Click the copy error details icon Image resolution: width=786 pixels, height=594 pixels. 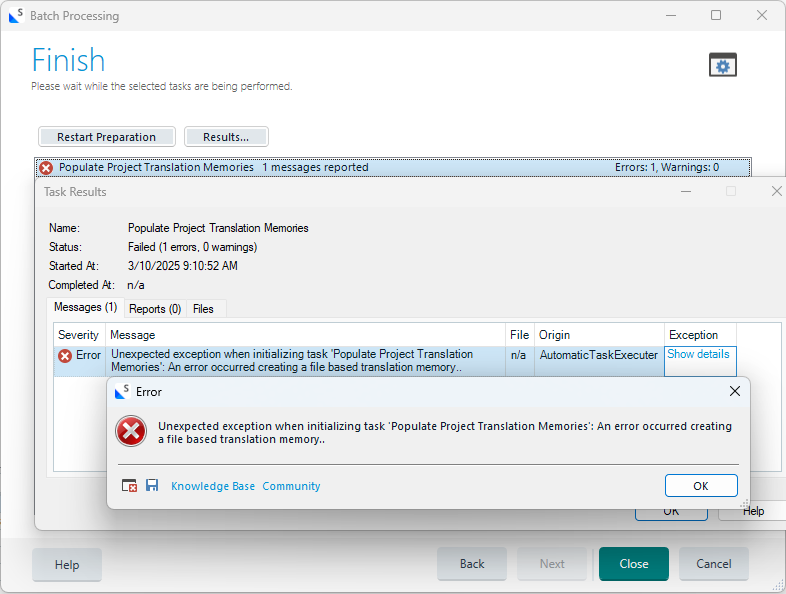pos(129,485)
